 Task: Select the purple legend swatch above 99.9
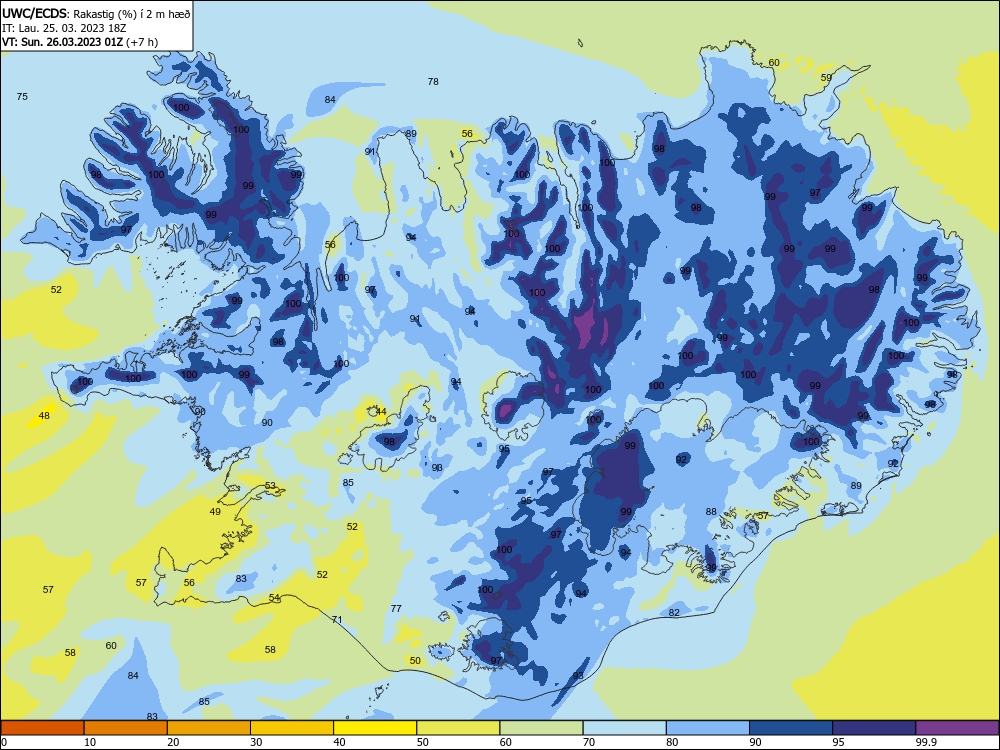pos(957,728)
